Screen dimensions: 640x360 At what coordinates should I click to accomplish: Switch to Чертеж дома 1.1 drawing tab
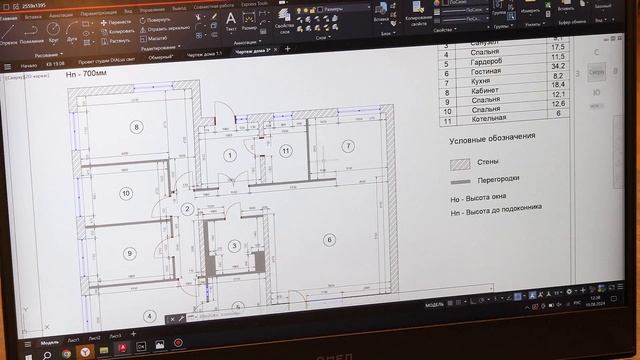click(204, 54)
